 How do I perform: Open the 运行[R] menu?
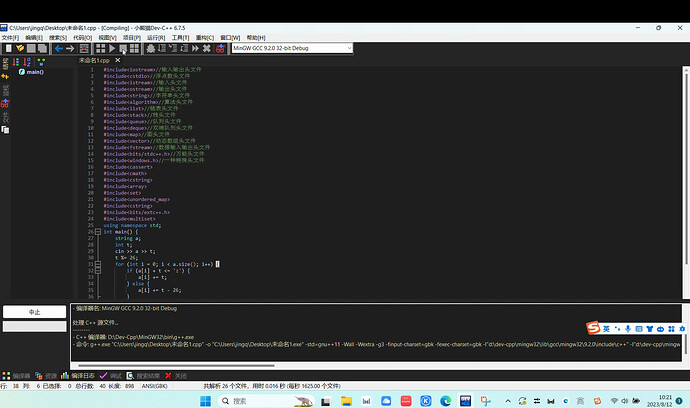pos(156,38)
